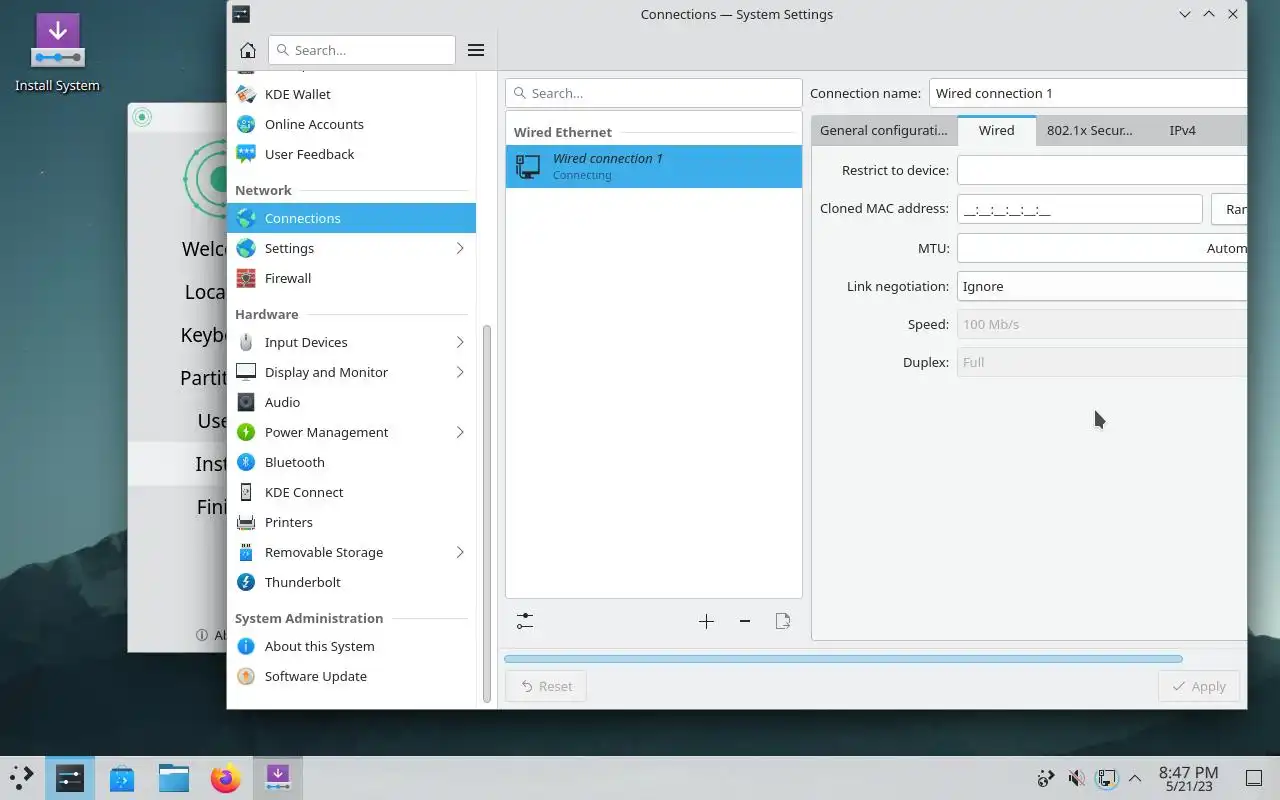
Task: Open KDE Wallet settings
Action: point(351,94)
